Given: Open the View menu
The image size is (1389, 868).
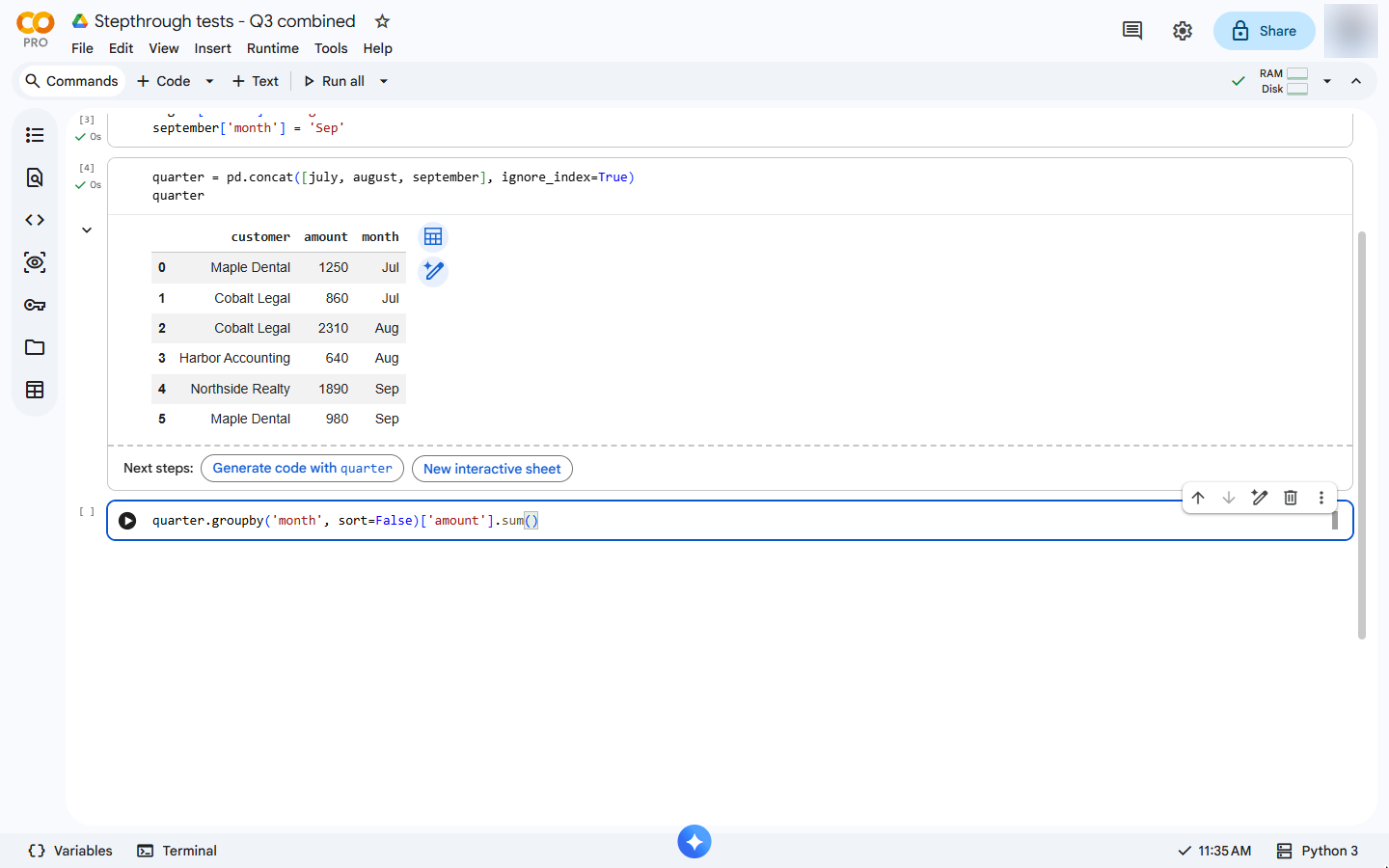Looking at the screenshot, I should click(164, 48).
